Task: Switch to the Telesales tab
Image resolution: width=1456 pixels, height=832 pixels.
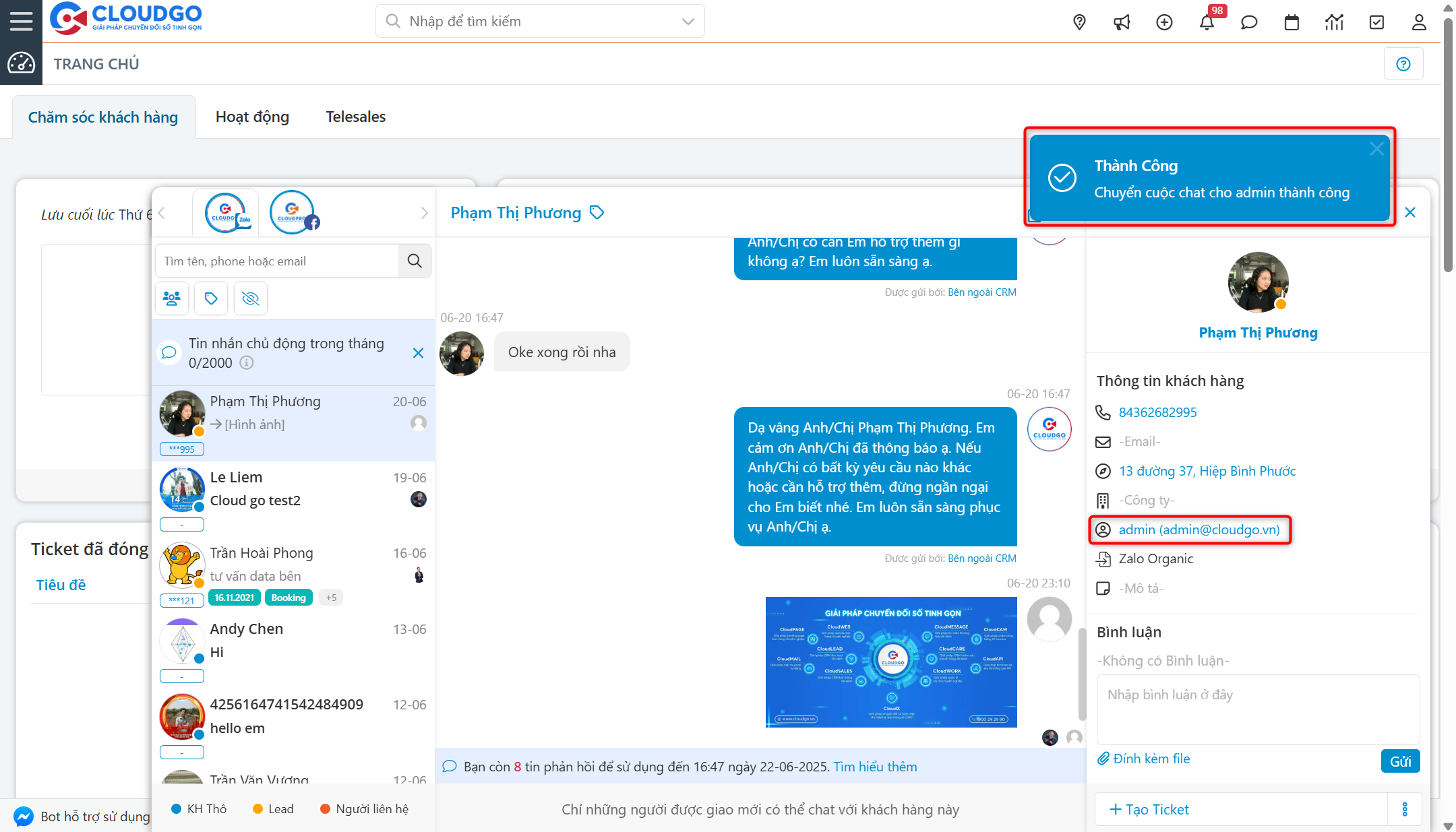Action: (x=355, y=116)
